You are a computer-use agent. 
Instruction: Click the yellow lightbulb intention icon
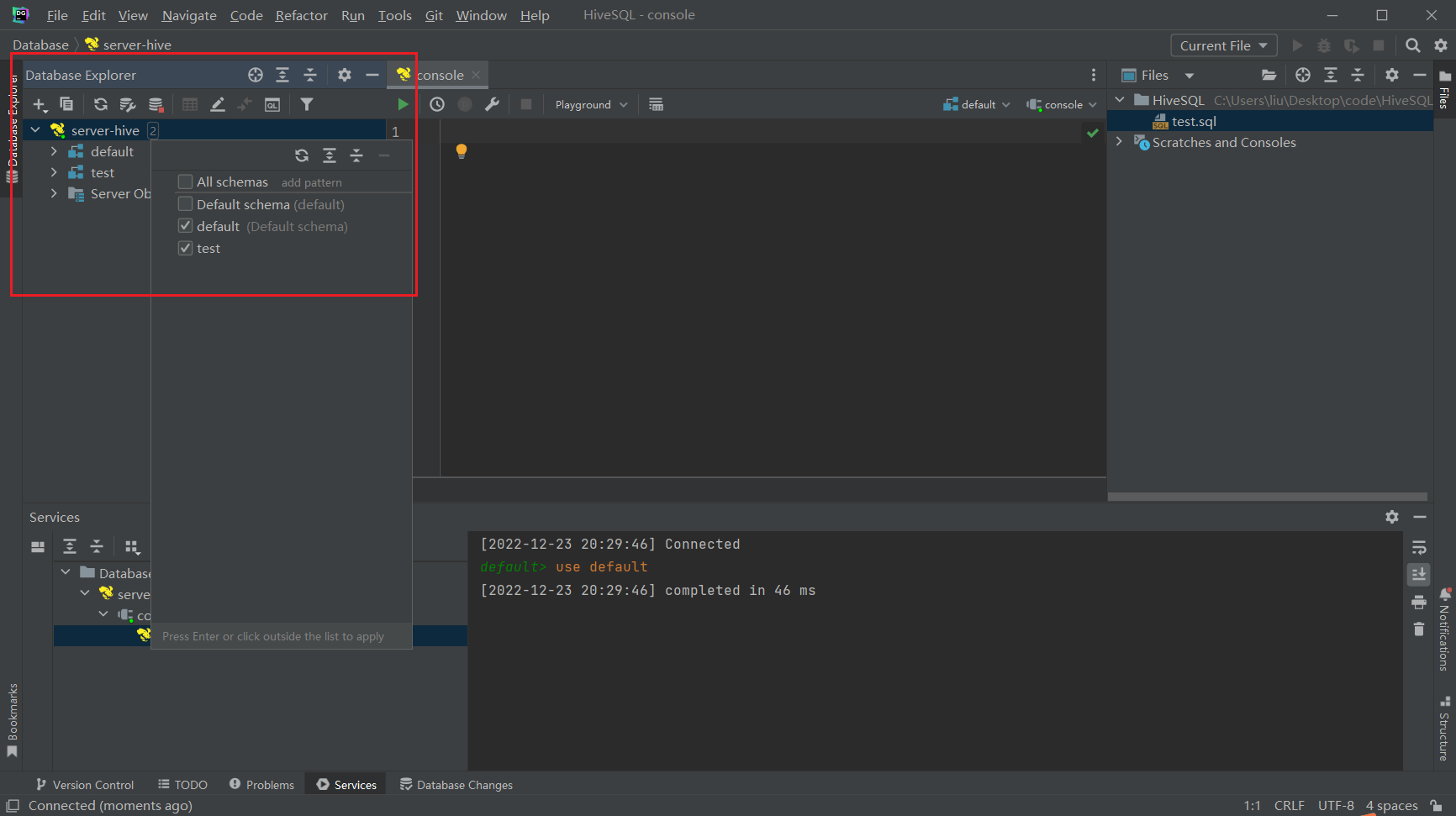pyautogui.click(x=462, y=151)
